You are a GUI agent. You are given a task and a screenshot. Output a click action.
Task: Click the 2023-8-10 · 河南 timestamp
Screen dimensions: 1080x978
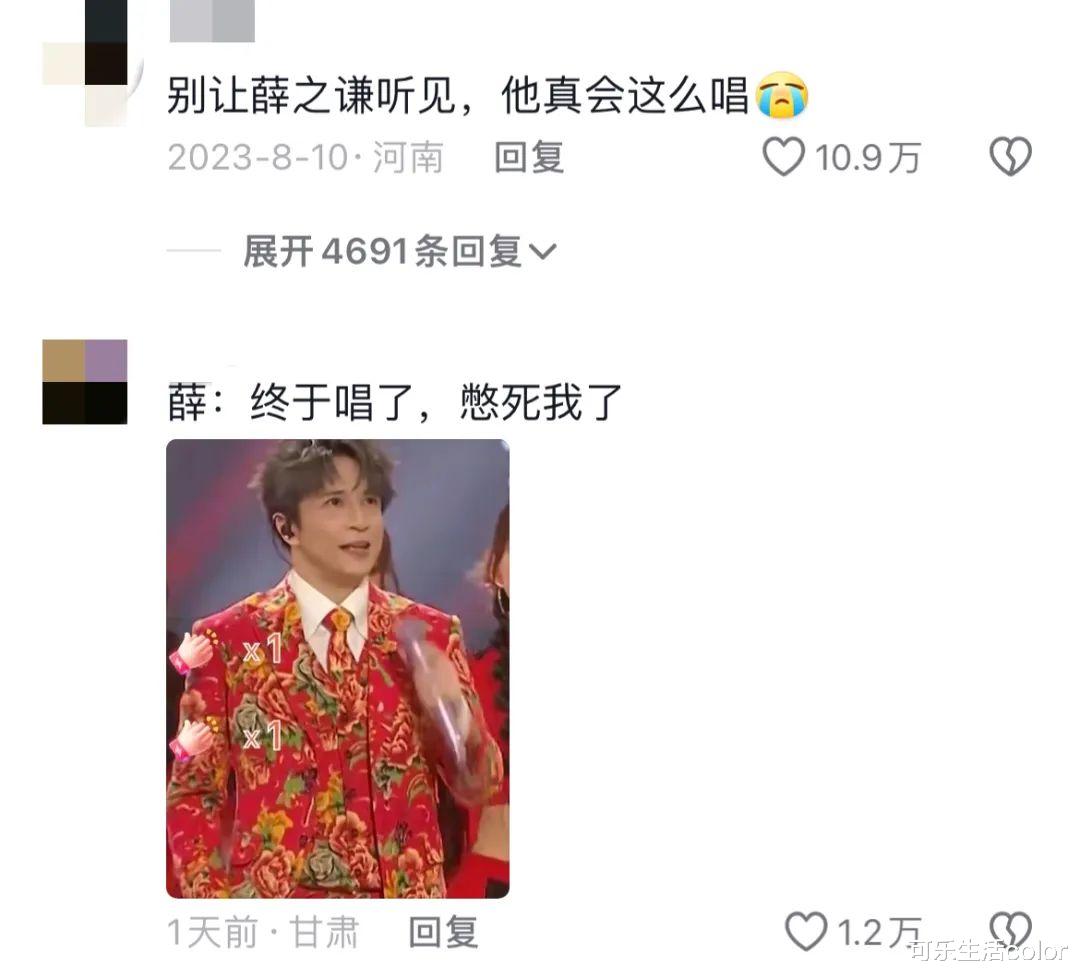(x=305, y=157)
